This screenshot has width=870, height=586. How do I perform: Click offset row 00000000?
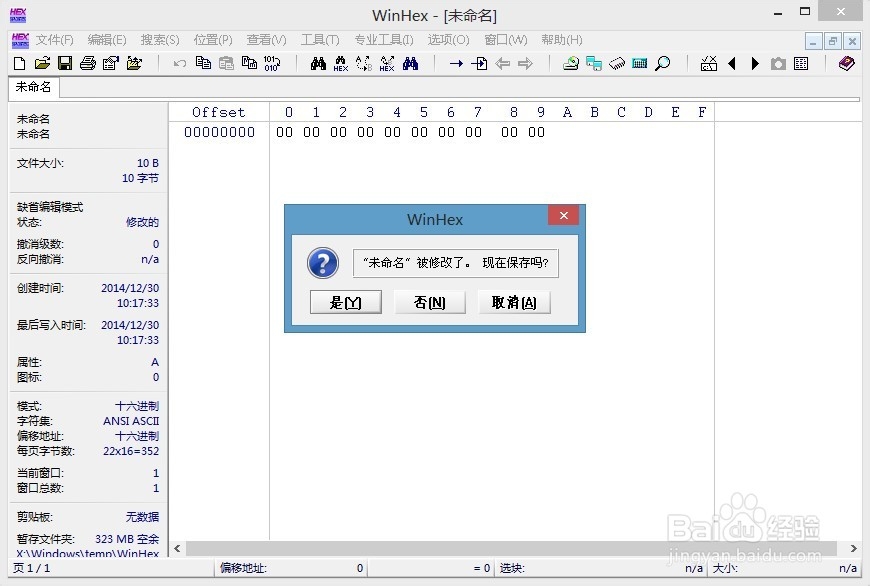[219, 133]
